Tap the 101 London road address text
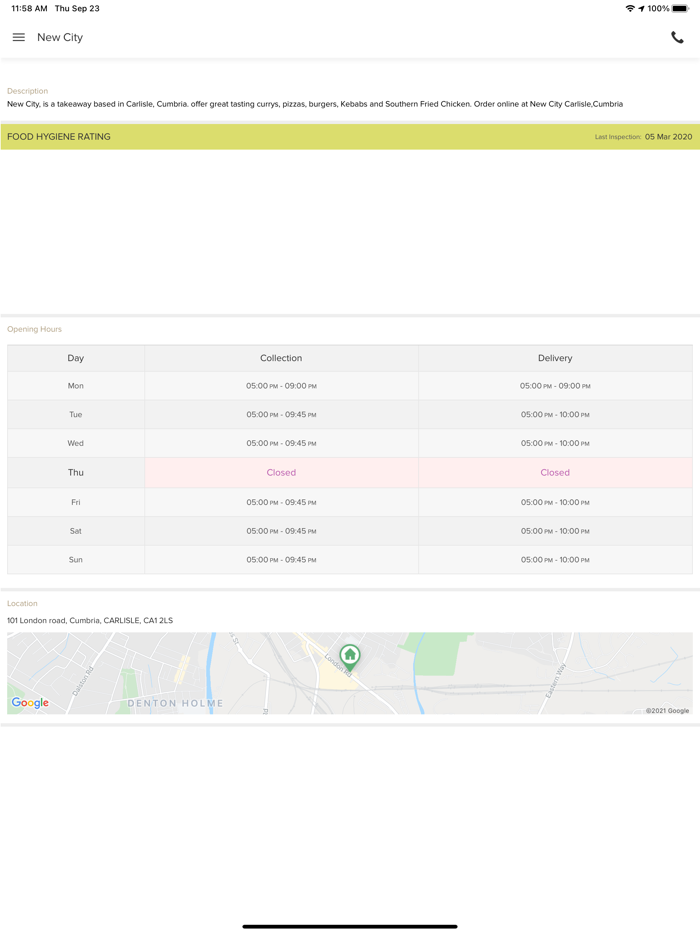The width and height of the screenshot is (700, 934). [90, 620]
